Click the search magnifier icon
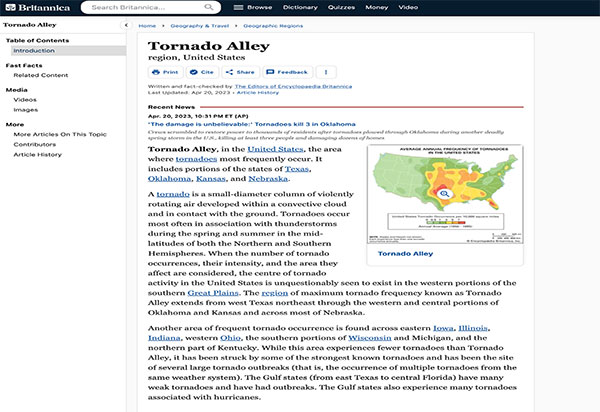Screen dimensions: 600x412 tap(209, 7)
